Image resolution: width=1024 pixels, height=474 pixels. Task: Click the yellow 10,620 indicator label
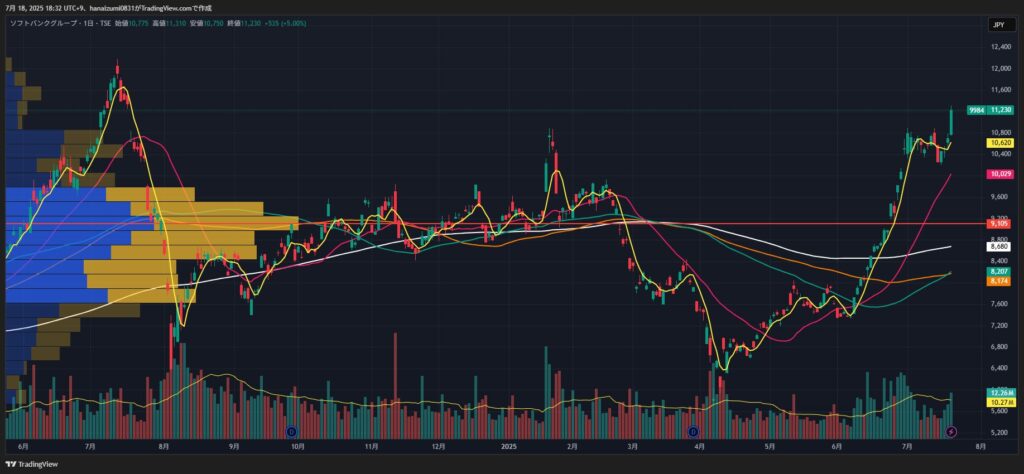pos(1000,142)
